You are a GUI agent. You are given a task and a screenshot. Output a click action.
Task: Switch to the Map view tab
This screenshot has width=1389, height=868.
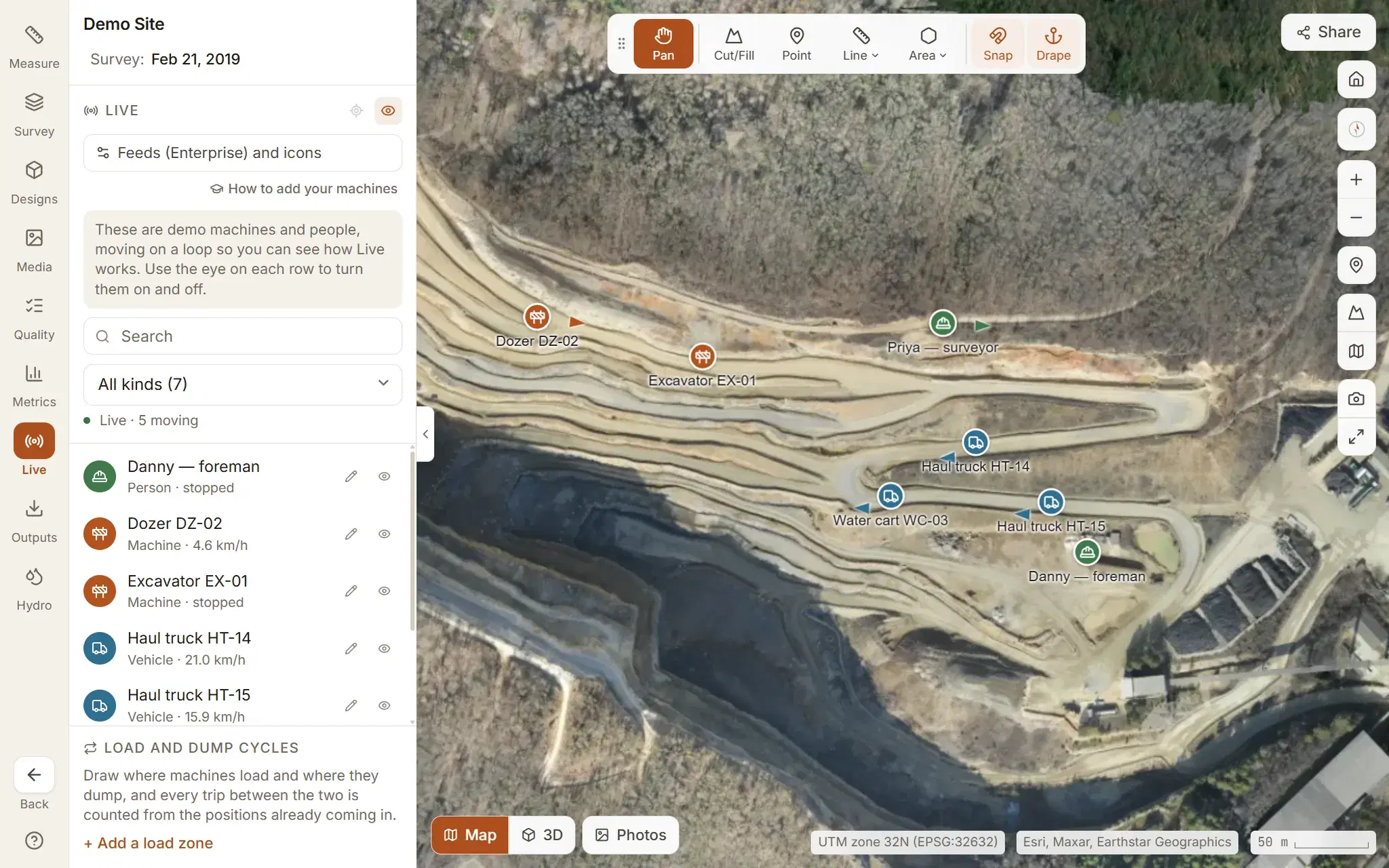pos(470,835)
